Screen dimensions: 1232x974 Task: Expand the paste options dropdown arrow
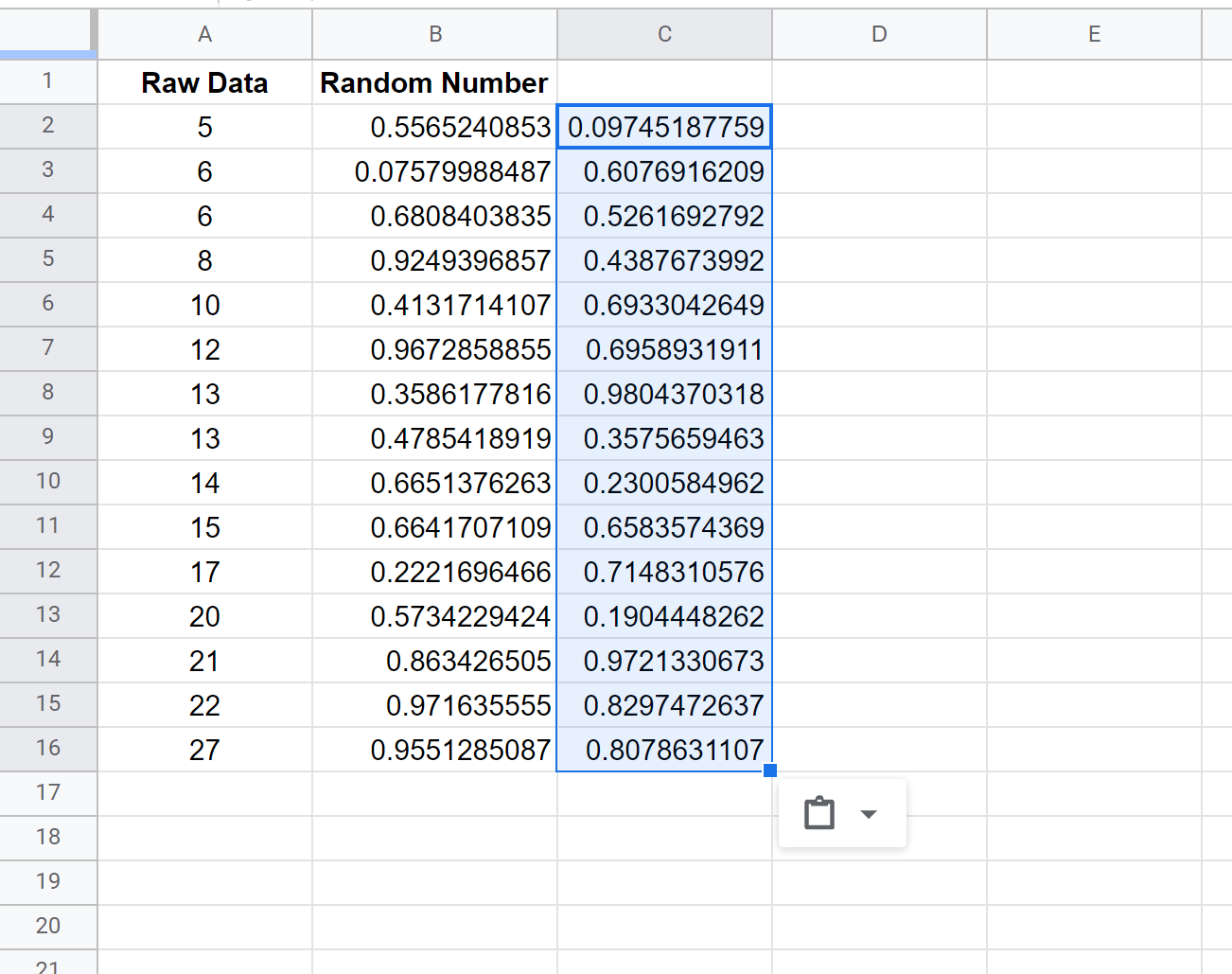click(x=868, y=814)
